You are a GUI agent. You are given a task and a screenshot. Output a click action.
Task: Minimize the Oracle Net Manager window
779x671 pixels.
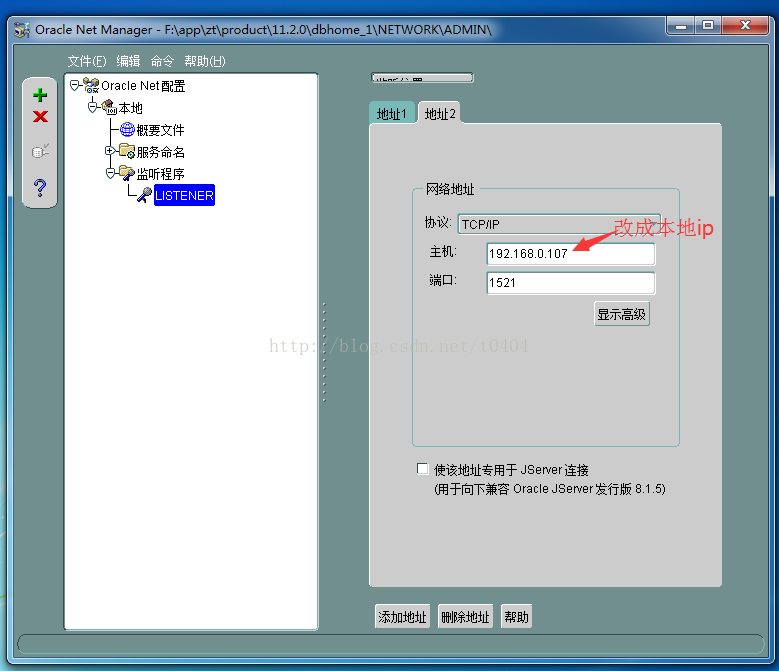click(681, 26)
